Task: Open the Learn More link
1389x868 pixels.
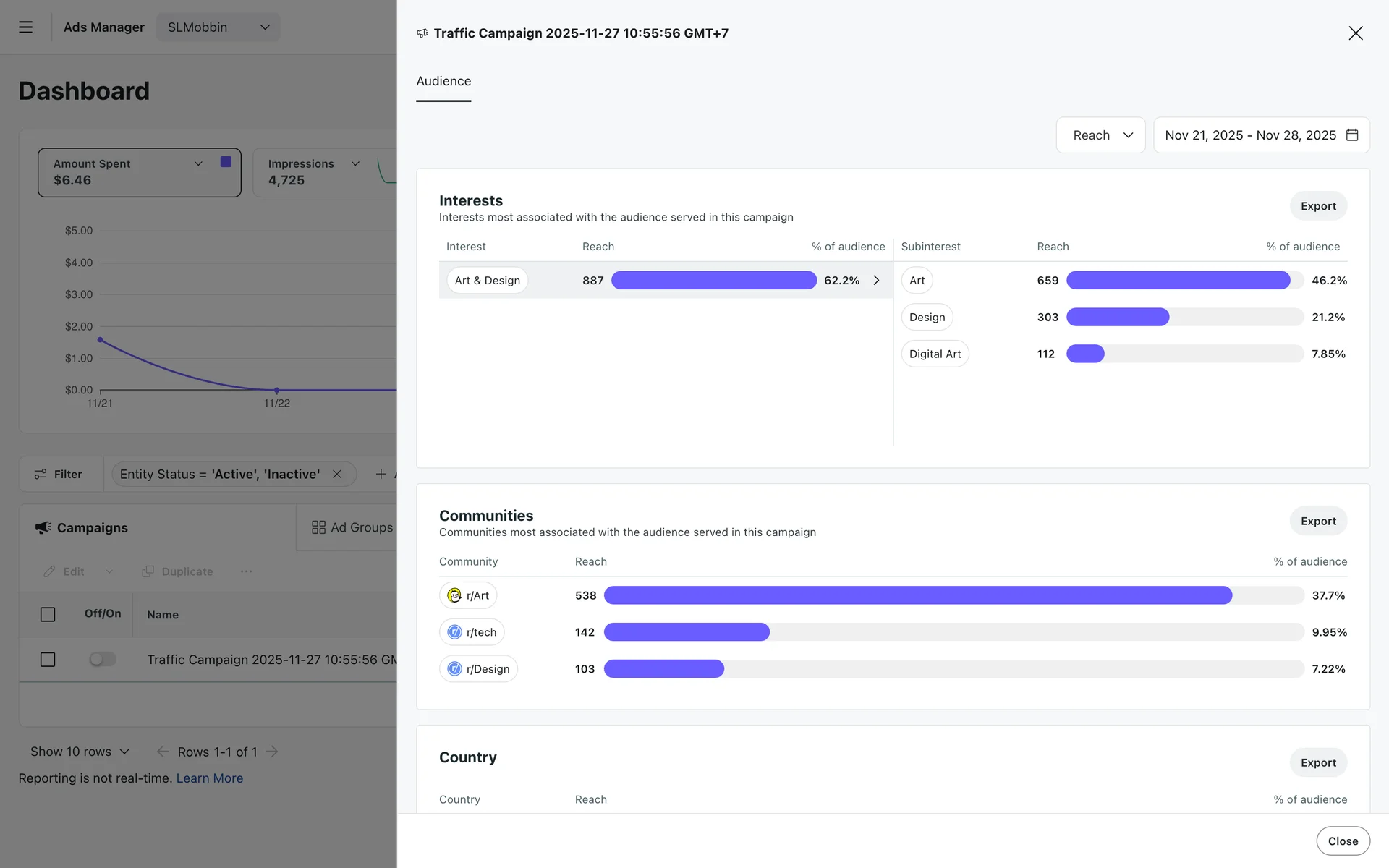Action: (x=209, y=778)
